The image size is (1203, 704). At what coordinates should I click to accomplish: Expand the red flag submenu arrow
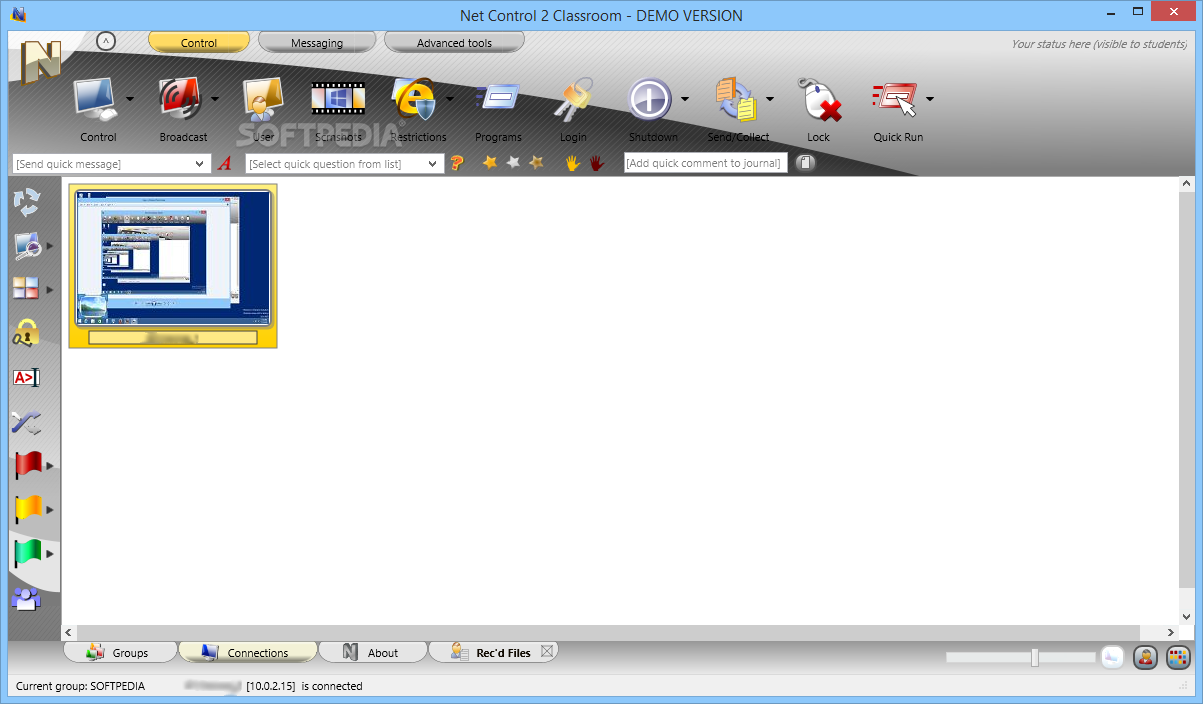tap(50, 465)
